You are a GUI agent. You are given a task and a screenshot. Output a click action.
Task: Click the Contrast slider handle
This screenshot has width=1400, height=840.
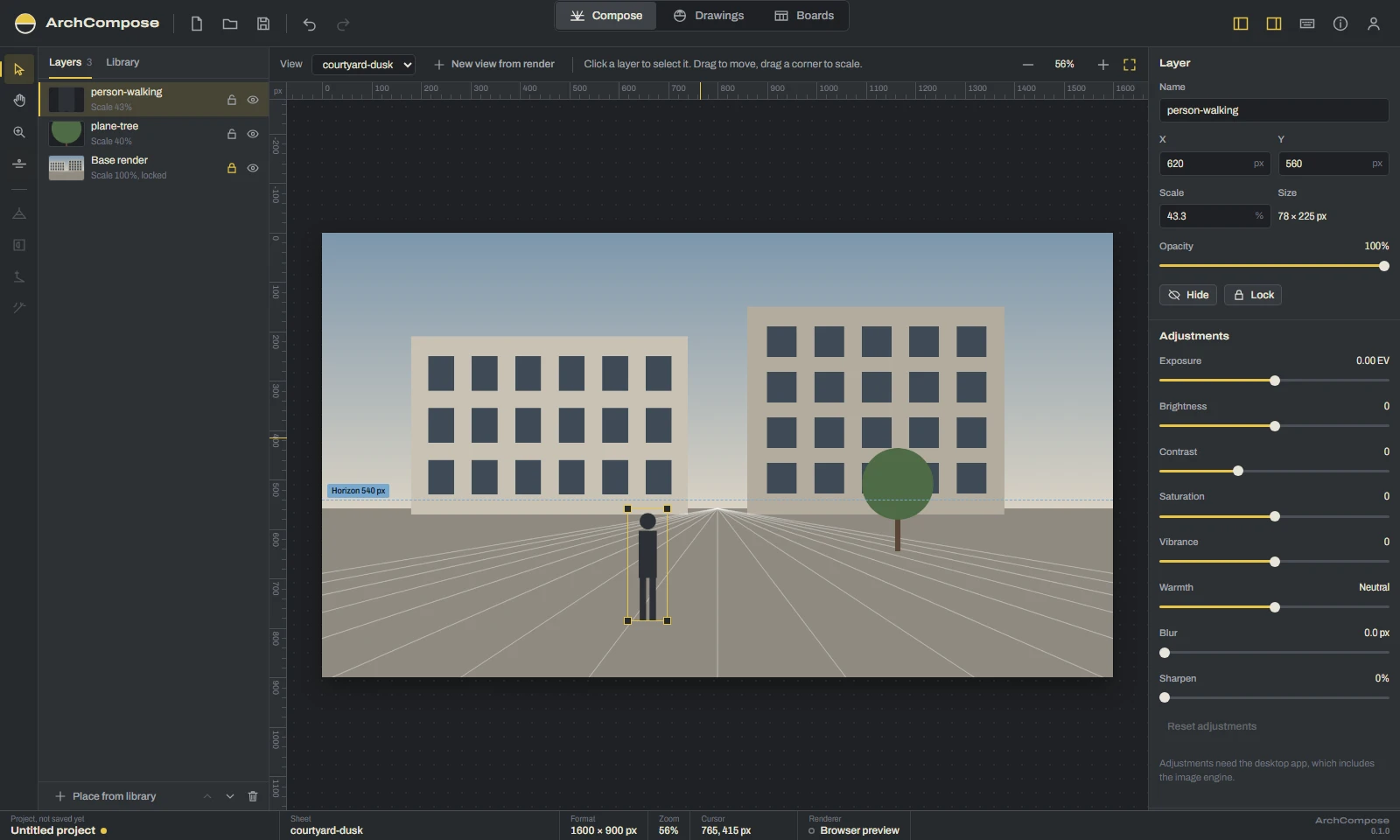tap(1238, 471)
